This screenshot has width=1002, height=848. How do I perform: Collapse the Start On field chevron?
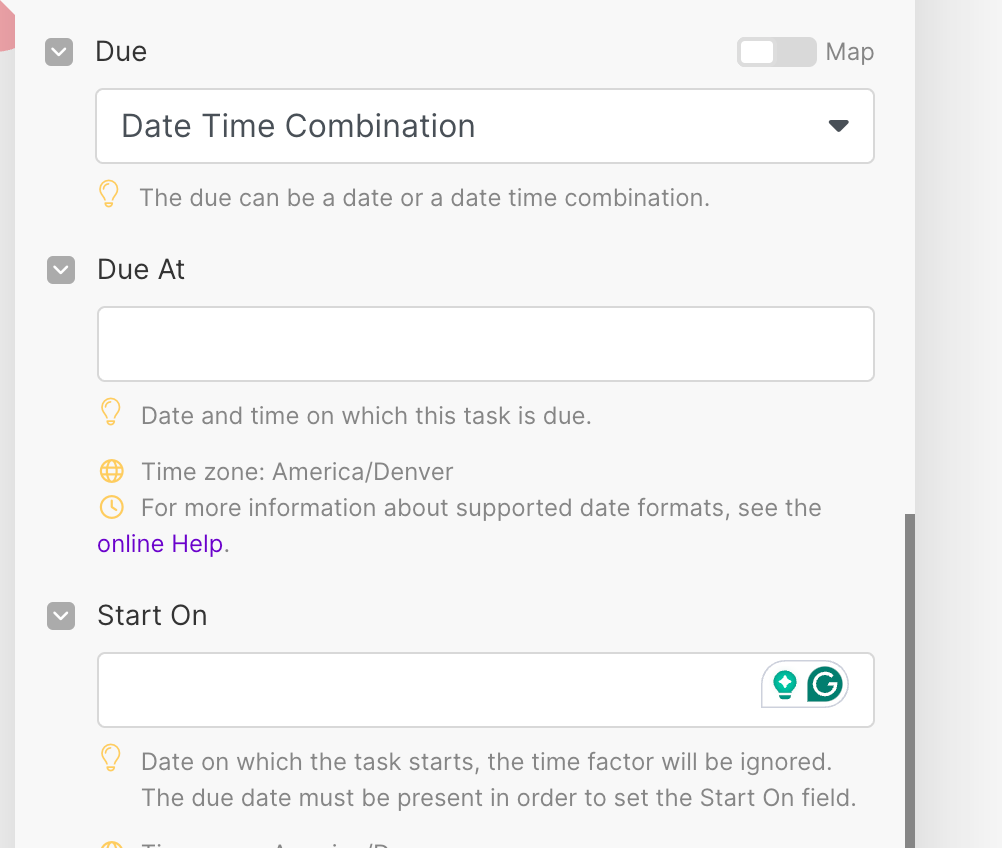(x=61, y=616)
